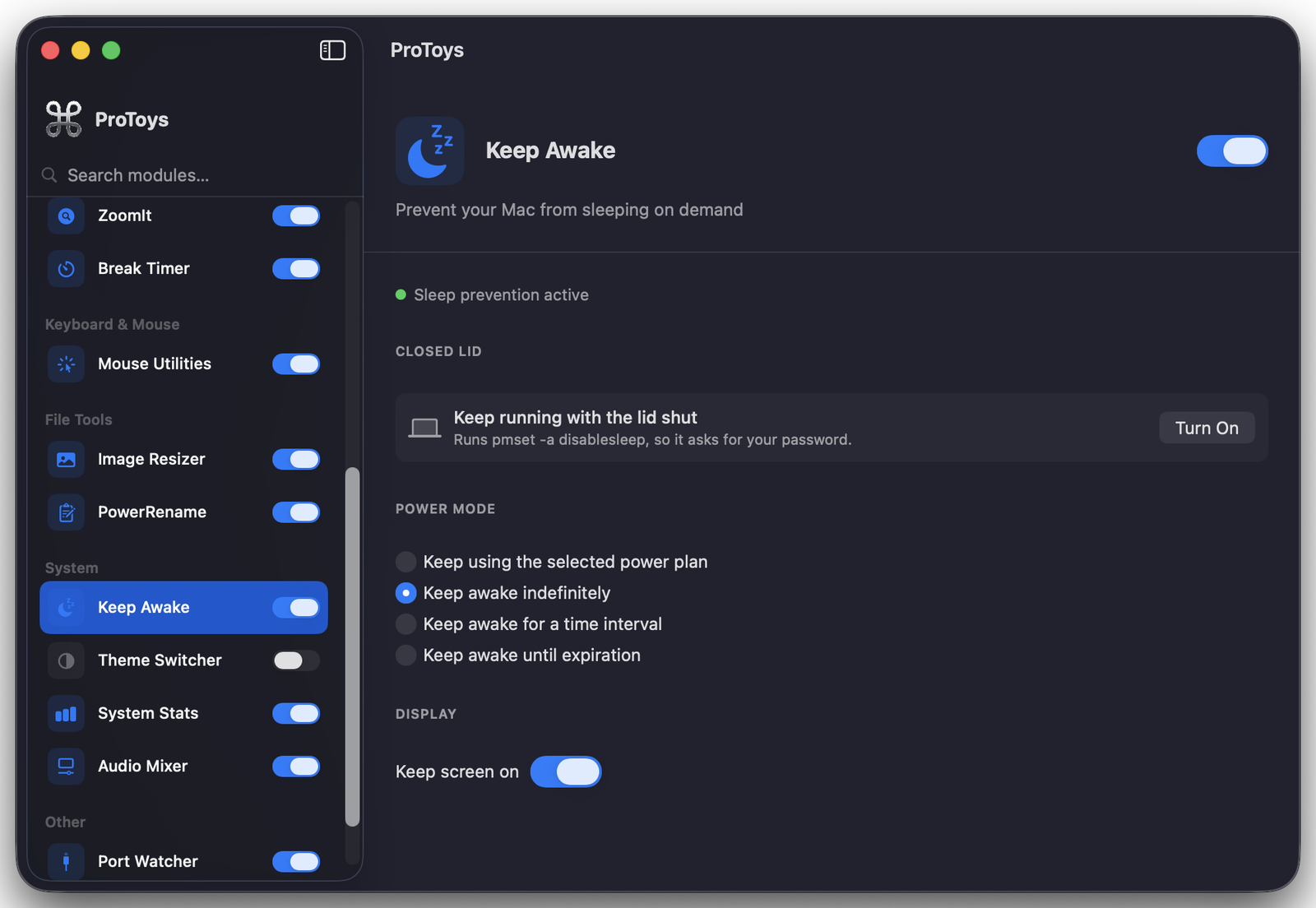Image resolution: width=1316 pixels, height=908 pixels.
Task: Turn off Mouse Utilities toggle
Action: point(296,364)
